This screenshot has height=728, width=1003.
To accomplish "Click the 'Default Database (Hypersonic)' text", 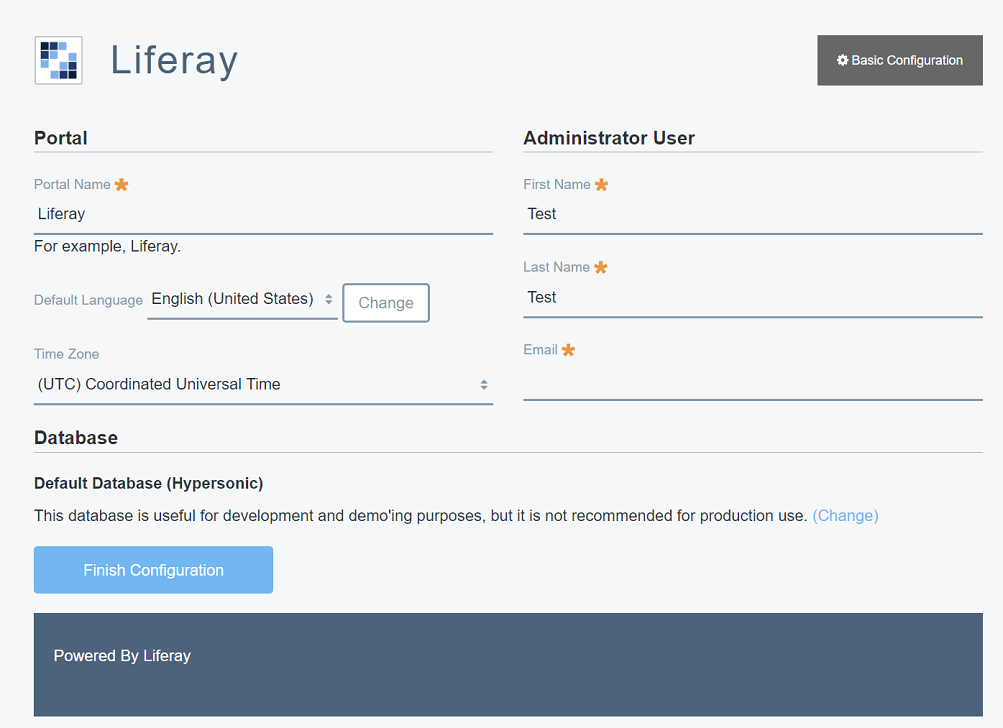I will [x=148, y=484].
